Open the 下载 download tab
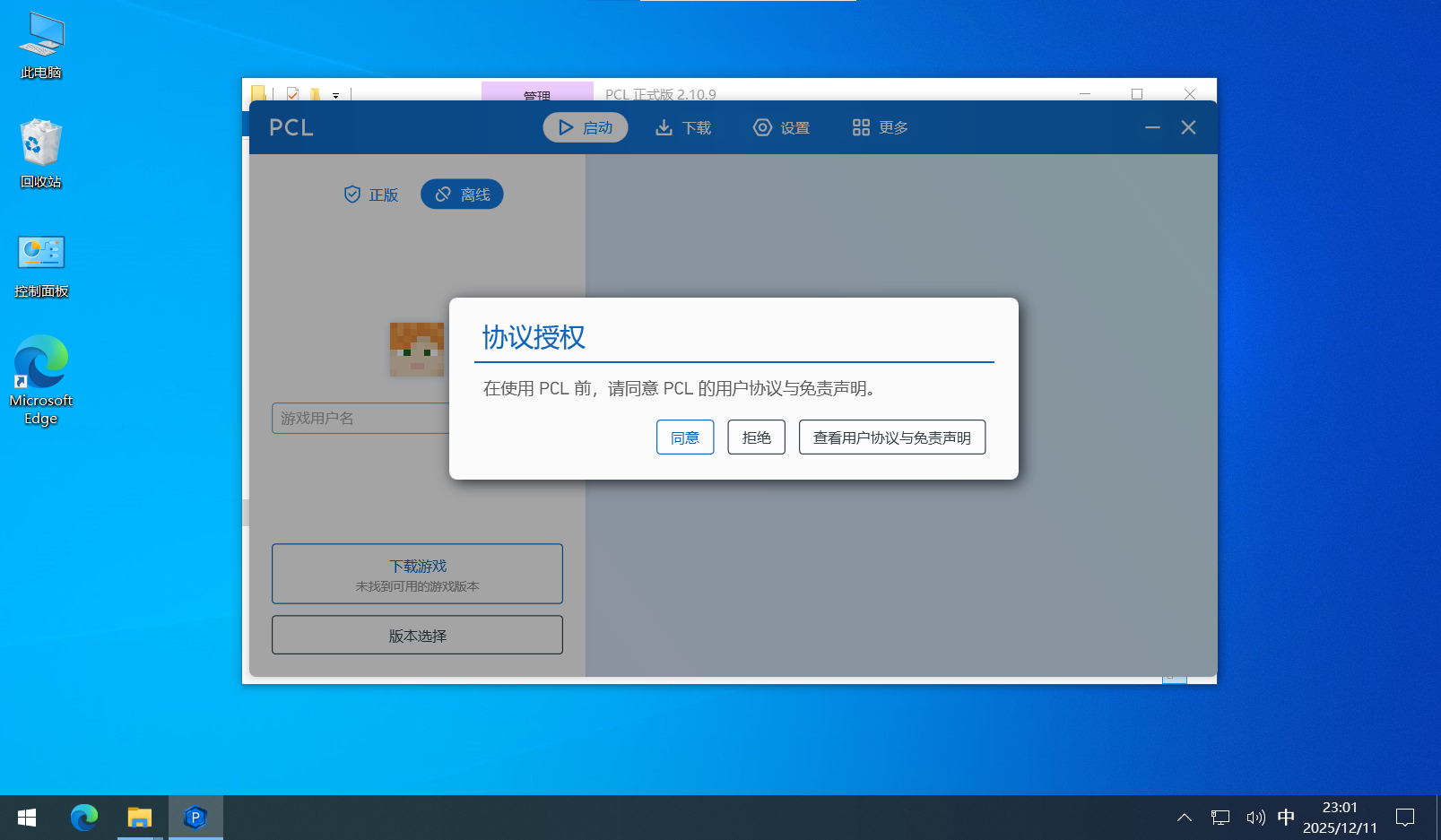 683,127
